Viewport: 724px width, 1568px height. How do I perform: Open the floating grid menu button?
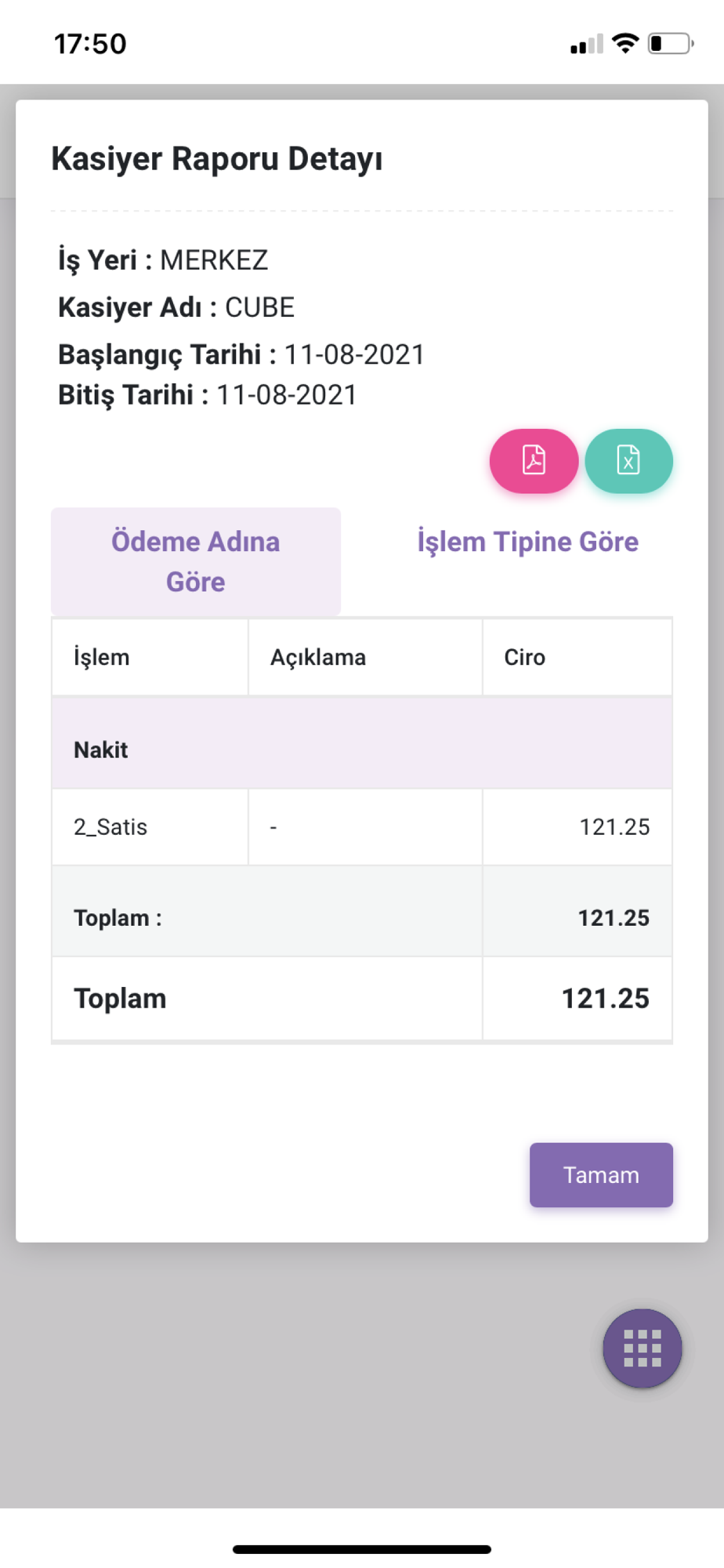pyautogui.click(x=642, y=1348)
